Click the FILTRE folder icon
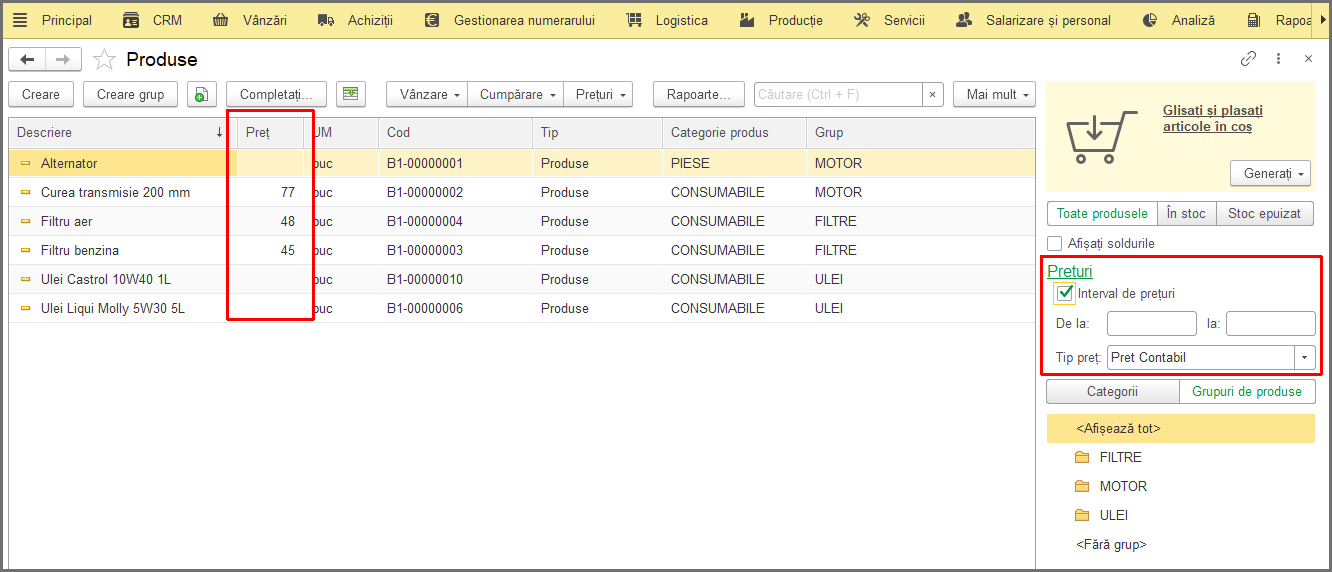The width and height of the screenshot is (1332, 572). 1082,457
